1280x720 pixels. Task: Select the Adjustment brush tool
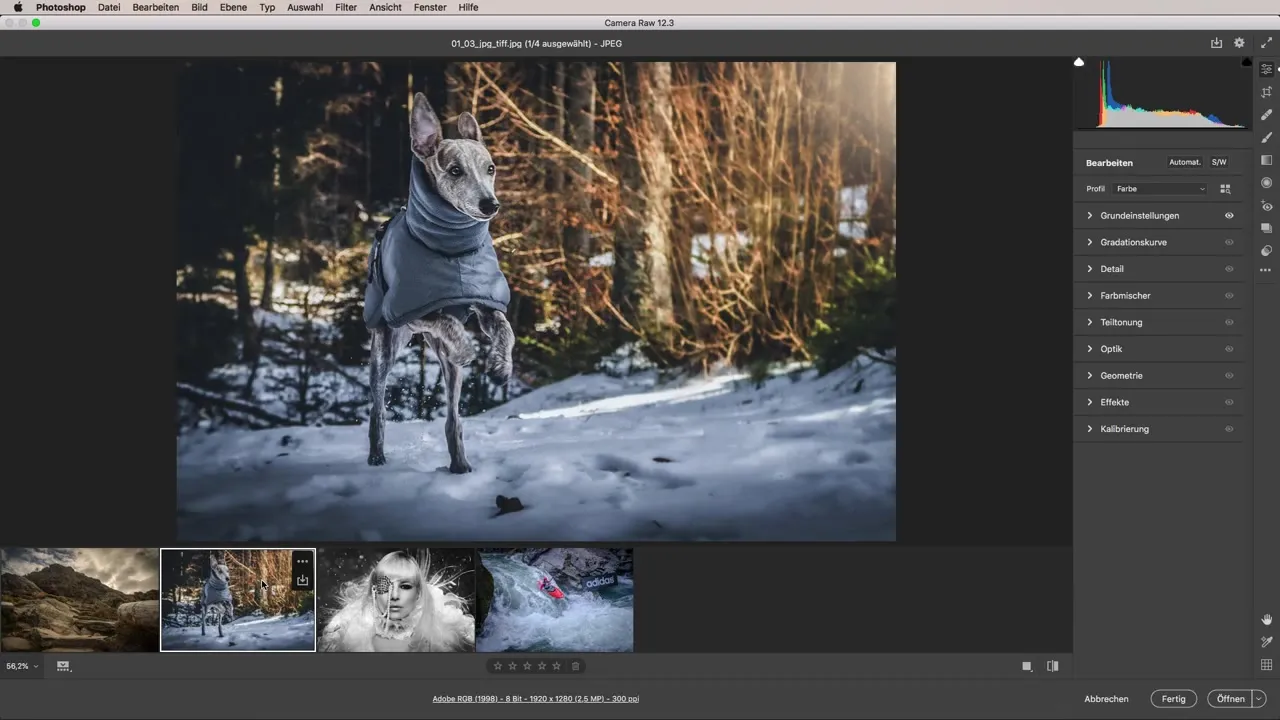coord(1266,137)
